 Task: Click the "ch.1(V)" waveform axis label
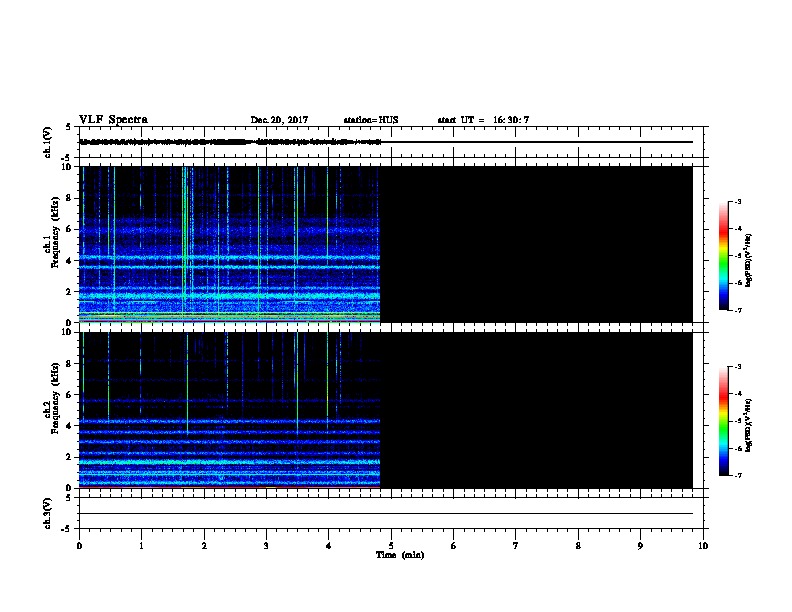click(x=47, y=142)
